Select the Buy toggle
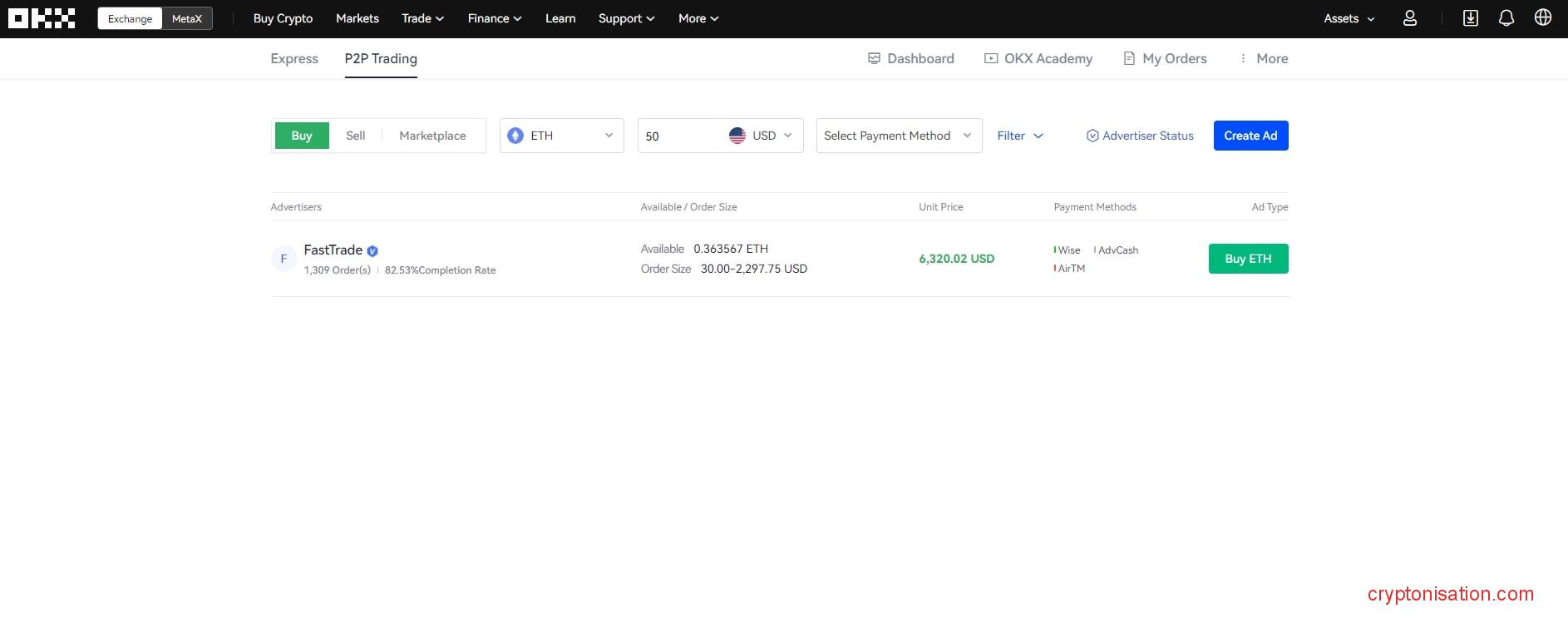The image size is (1568, 618). 302,136
